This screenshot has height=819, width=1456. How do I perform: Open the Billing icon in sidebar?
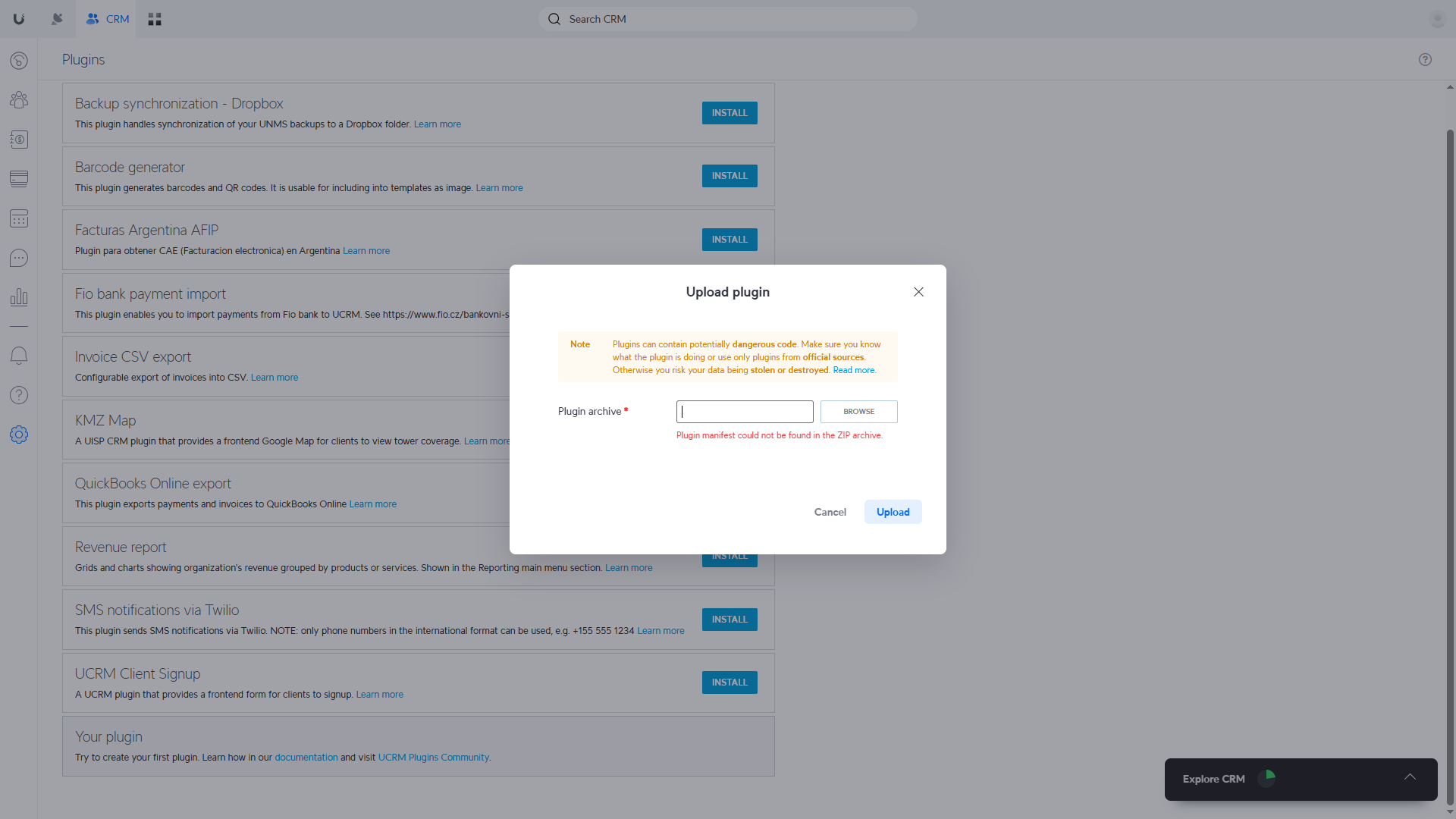point(19,140)
